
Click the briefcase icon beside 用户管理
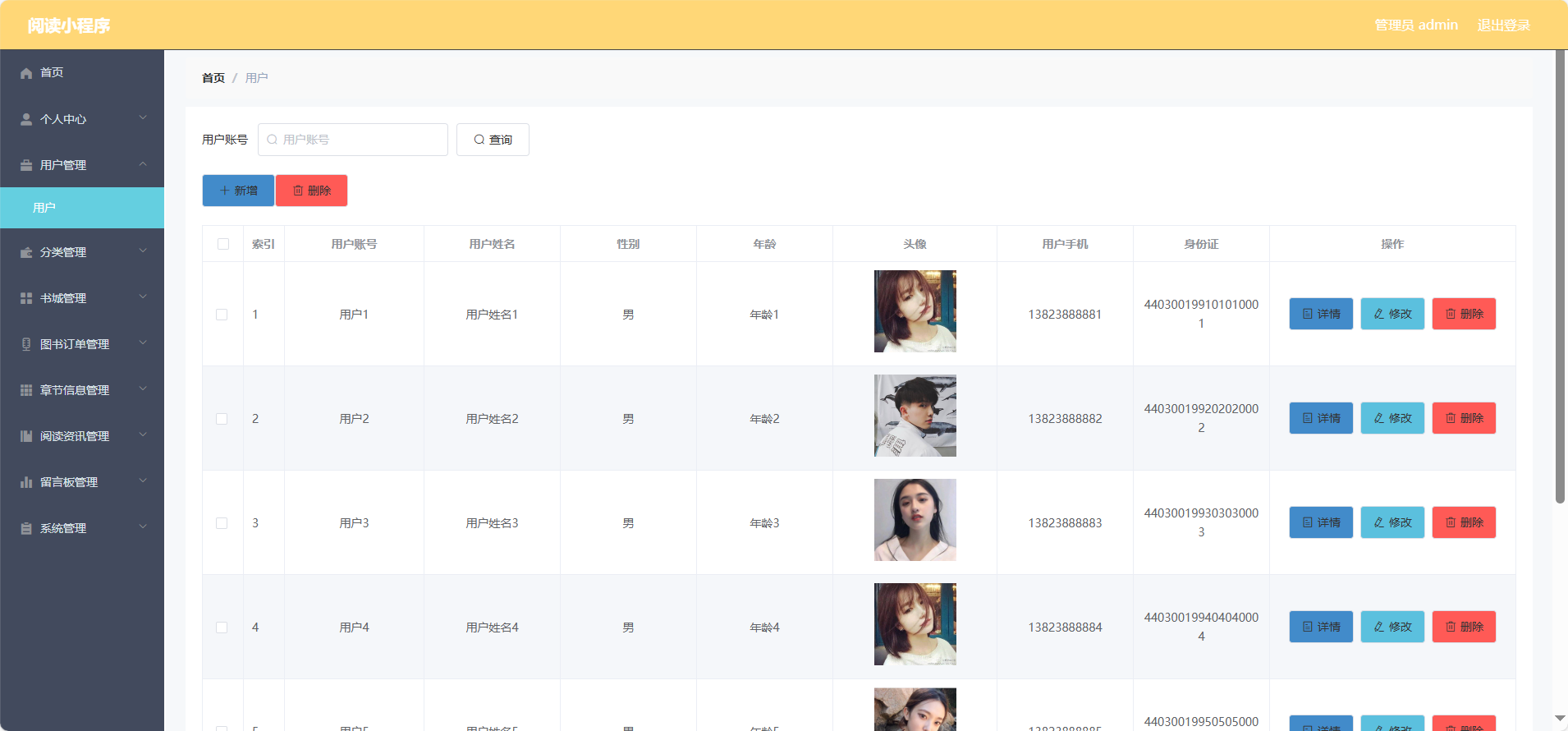tap(26, 165)
